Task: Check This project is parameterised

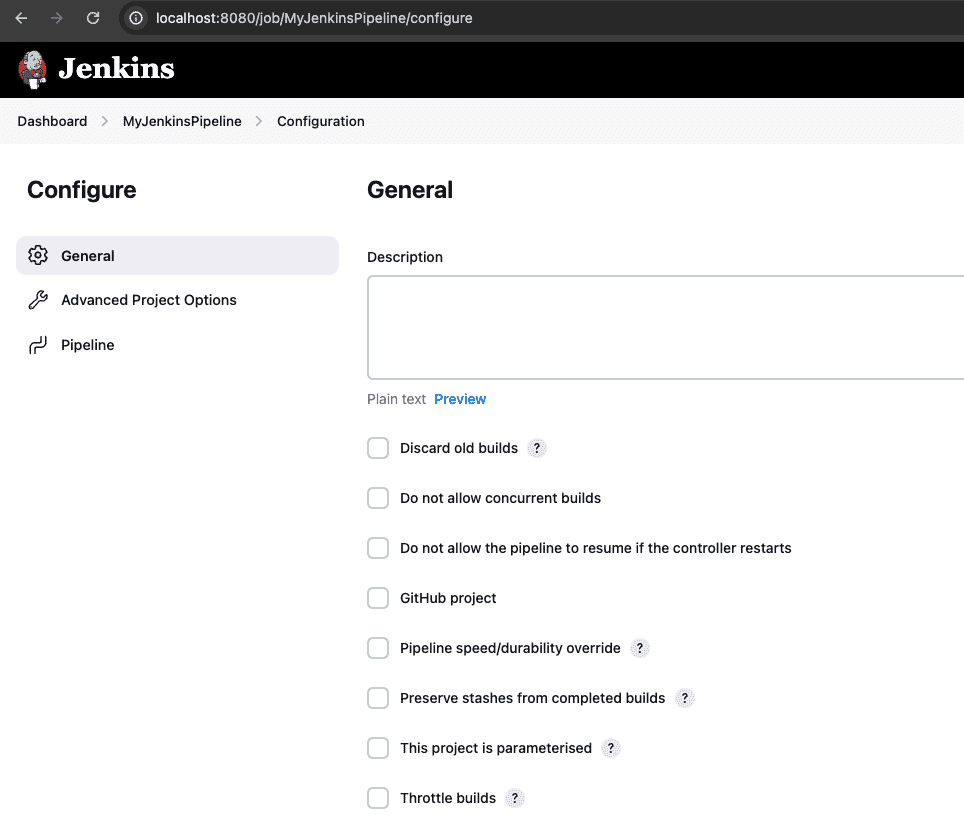Action: pyautogui.click(x=378, y=748)
